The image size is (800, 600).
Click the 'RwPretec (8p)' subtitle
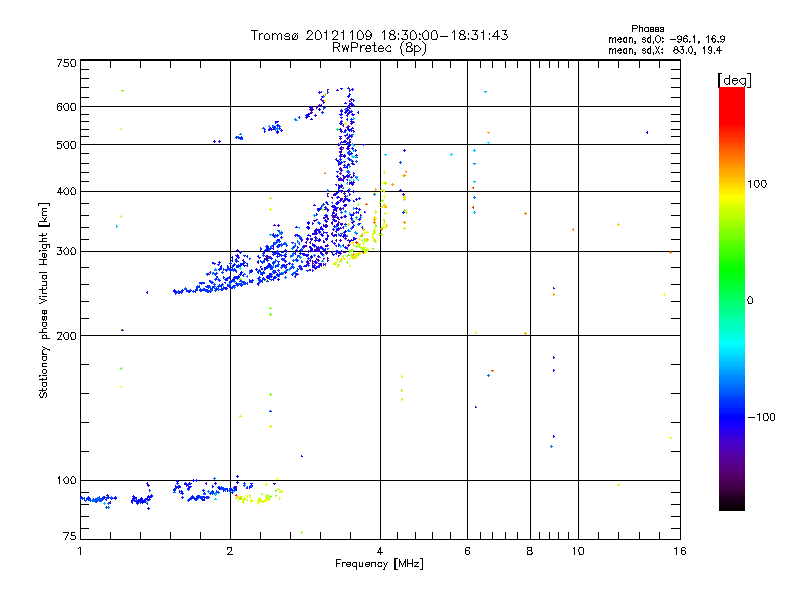coord(379,48)
